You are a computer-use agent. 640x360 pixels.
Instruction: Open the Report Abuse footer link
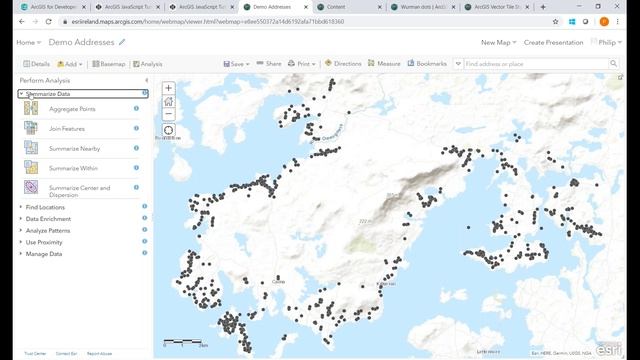coord(99,353)
